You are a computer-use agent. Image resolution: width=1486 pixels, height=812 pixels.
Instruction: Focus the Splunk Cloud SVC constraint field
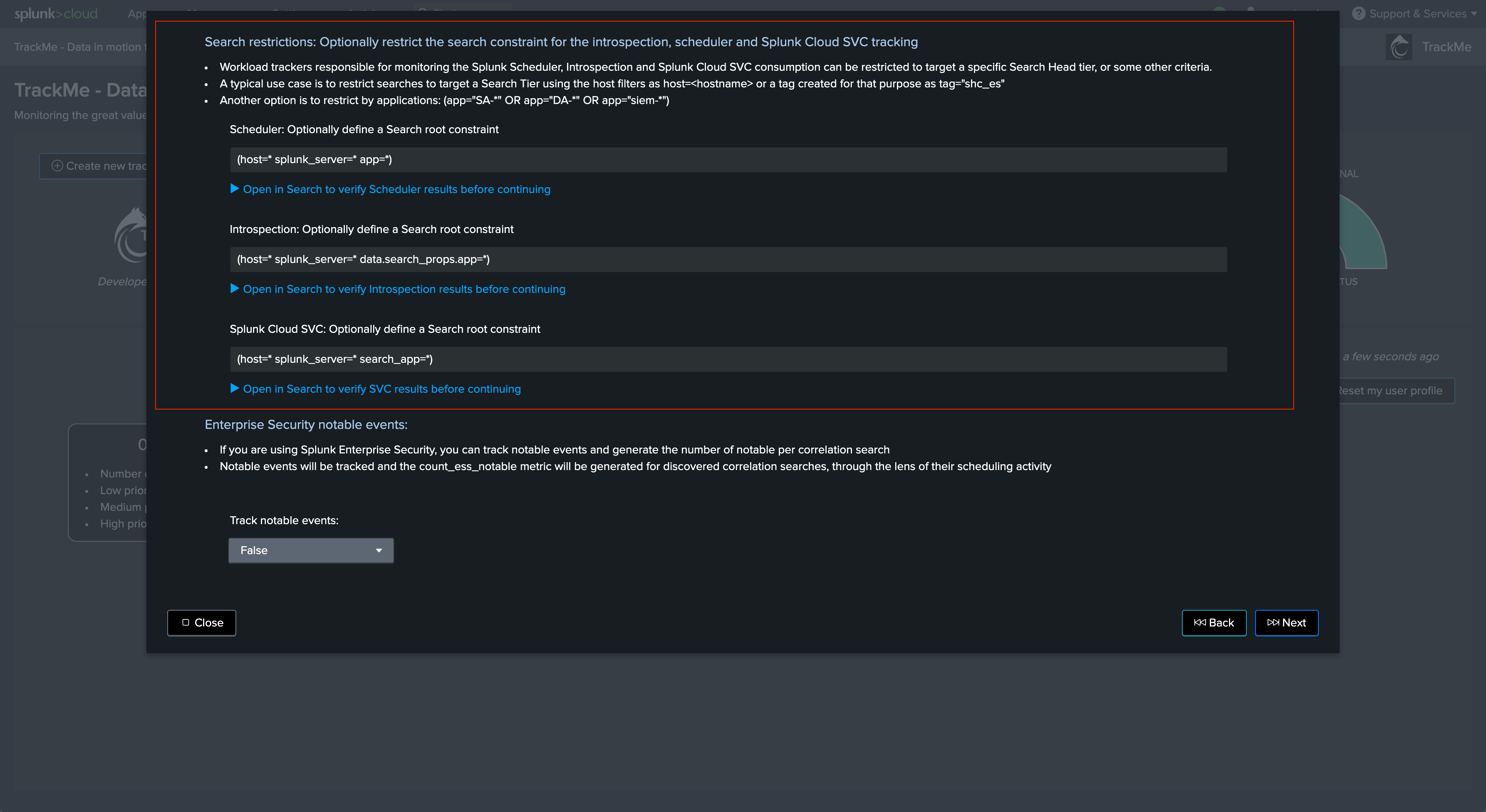[728, 359]
